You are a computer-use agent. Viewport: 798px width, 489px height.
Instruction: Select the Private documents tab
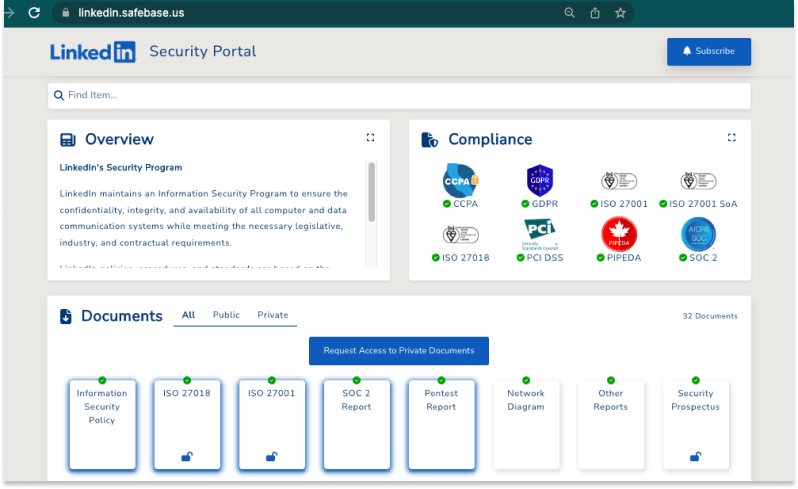point(273,315)
